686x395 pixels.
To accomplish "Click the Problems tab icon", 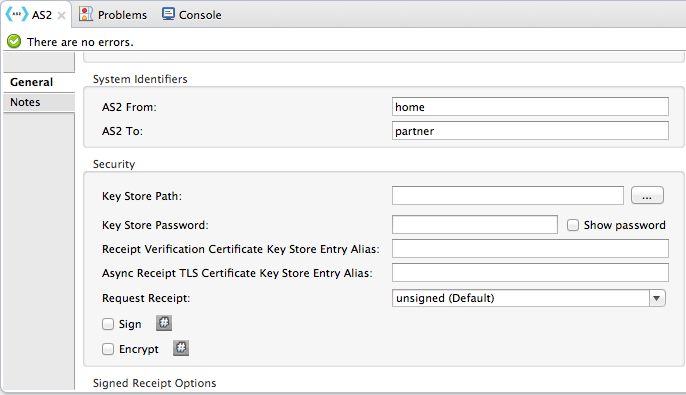I will click(x=86, y=14).
